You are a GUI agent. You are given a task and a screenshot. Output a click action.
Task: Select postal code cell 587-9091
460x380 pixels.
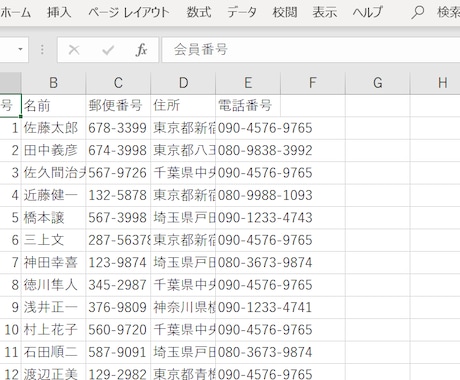pos(118,352)
